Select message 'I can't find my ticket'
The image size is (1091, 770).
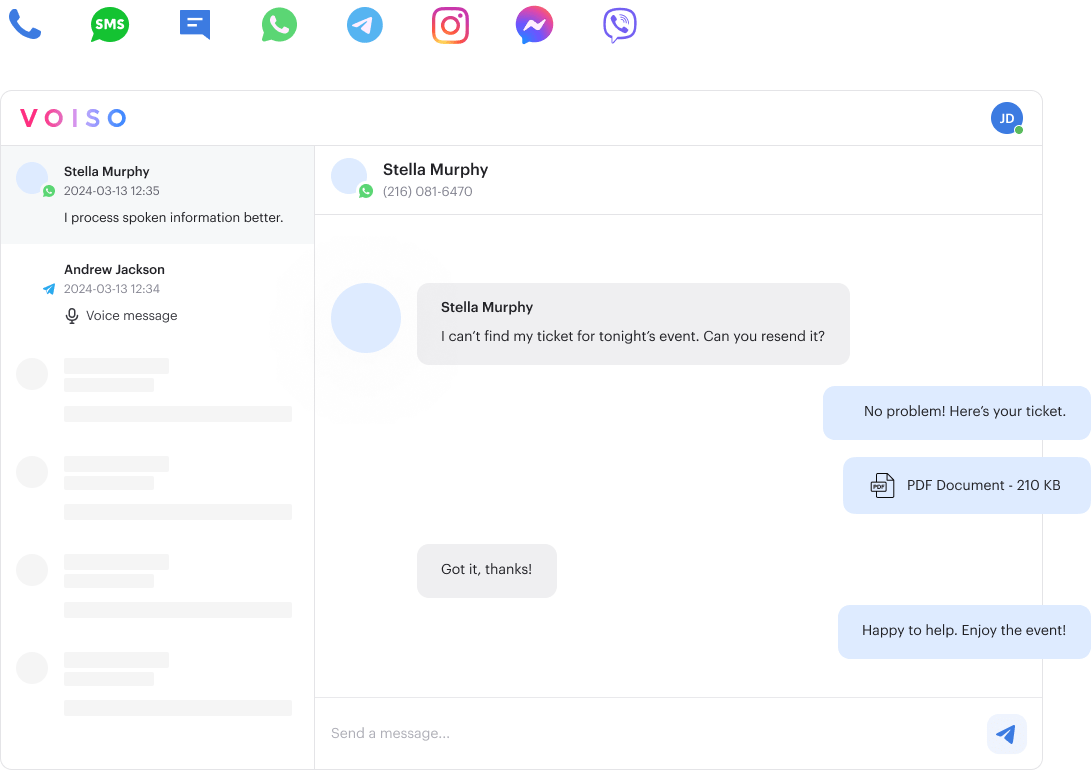tap(633, 323)
